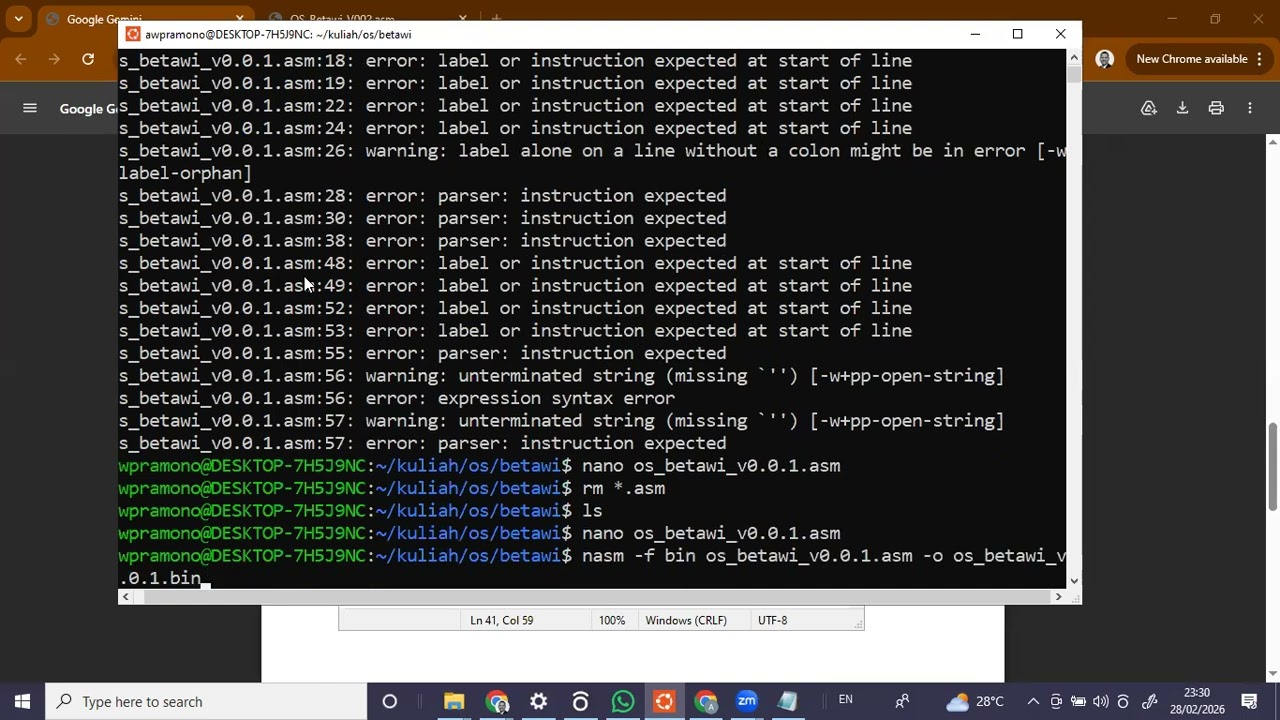Close the Google Gemini tab
The height and width of the screenshot is (720, 1280).
(240, 19)
